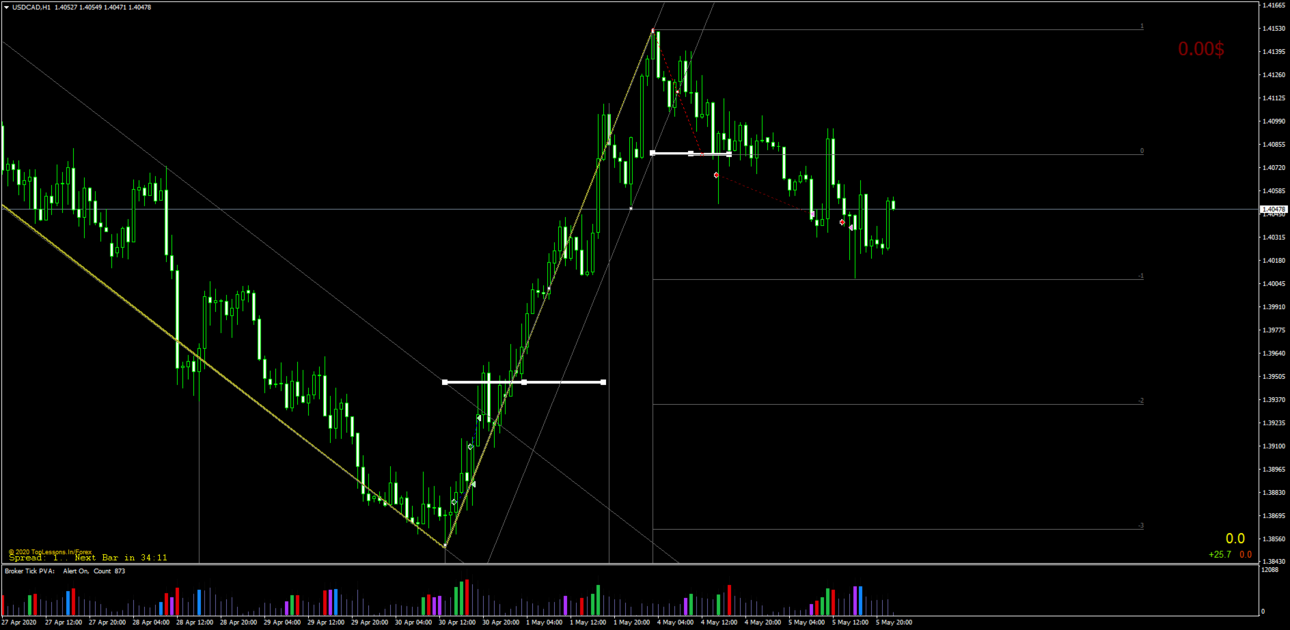1290x630 pixels.
Task: Click the 29 Apr 04:00 time label
Action: tap(282, 622)
